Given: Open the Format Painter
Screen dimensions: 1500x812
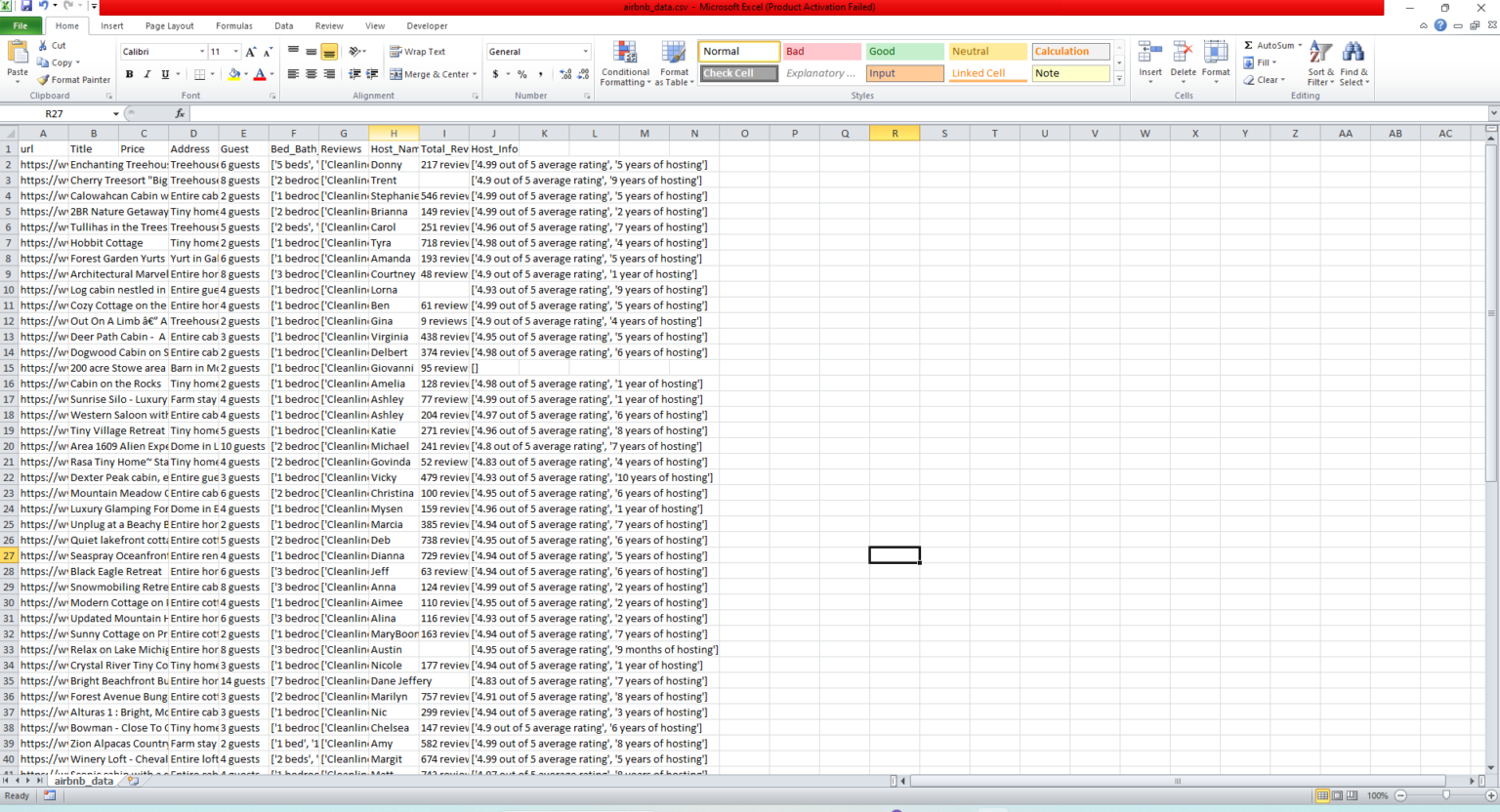Looking at the screenshot, I should pyautogui.click(x=74, y=79).
